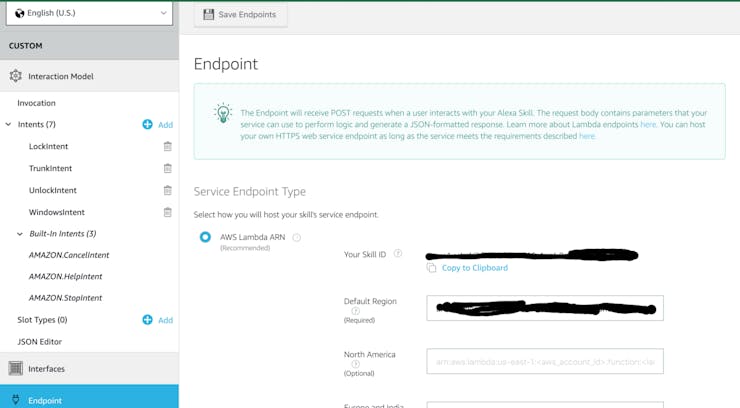Image resolution: width=740 pixels, height=408 pixels.
Task: Click the Default Region input field
Action: click(545, 308)
